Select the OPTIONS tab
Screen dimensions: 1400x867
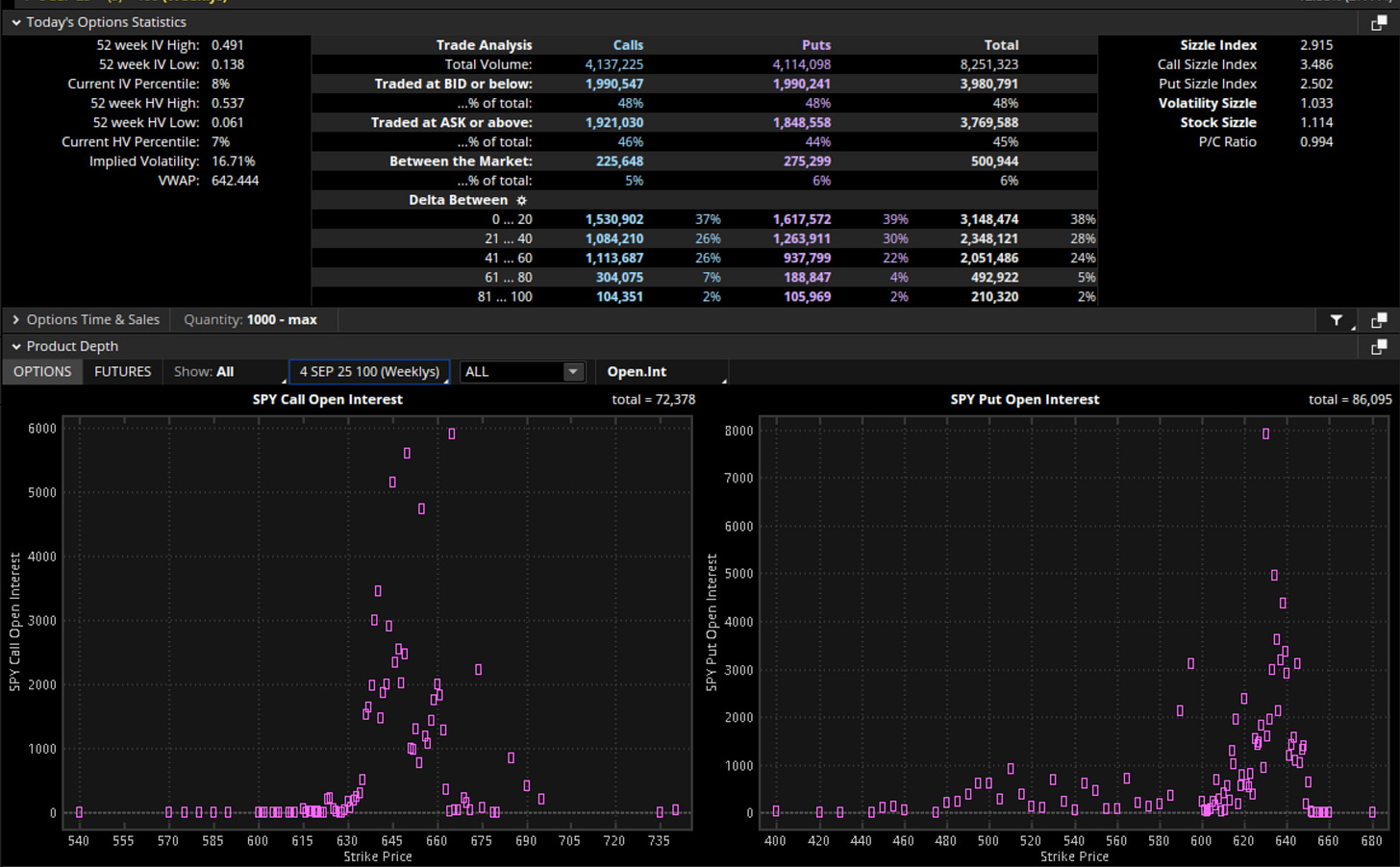point(42,372)
